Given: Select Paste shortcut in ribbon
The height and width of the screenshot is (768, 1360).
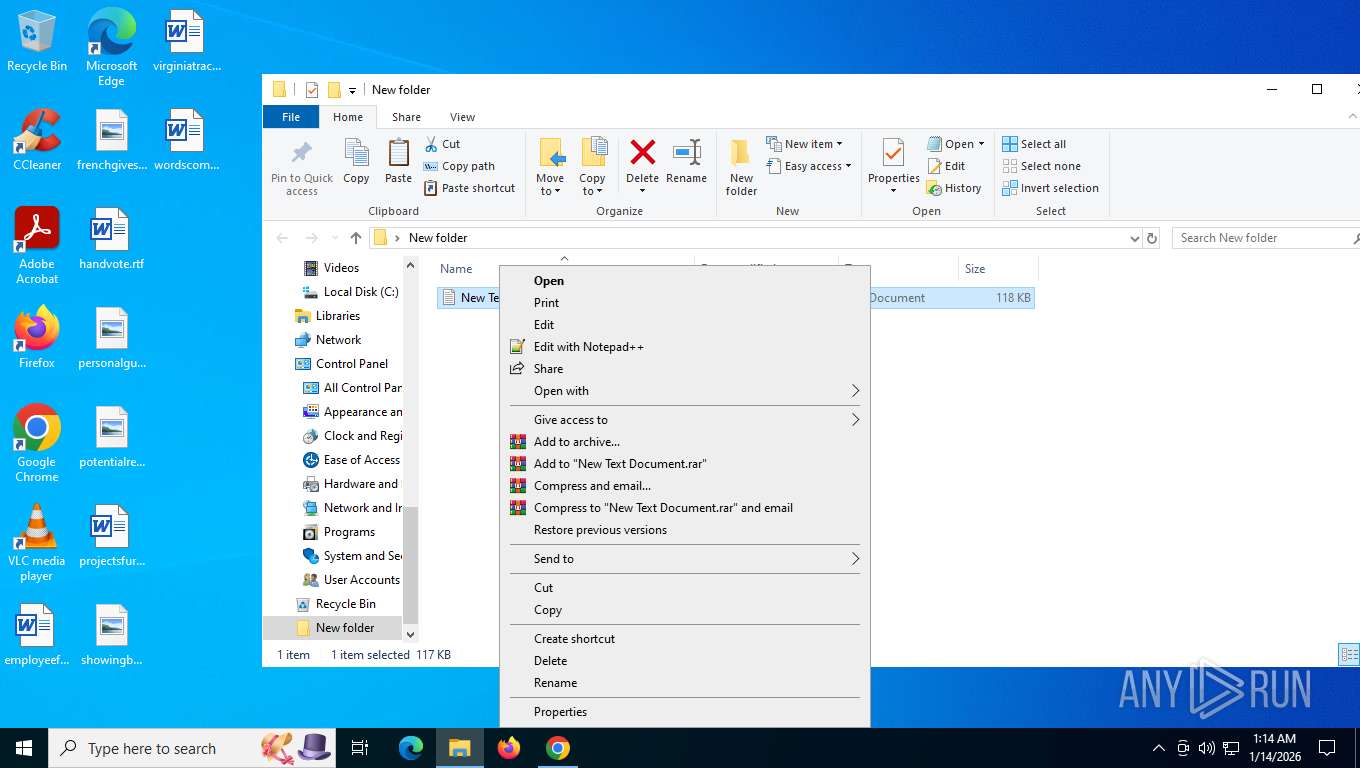Looking at the screenshot, I should pos(469,188).
